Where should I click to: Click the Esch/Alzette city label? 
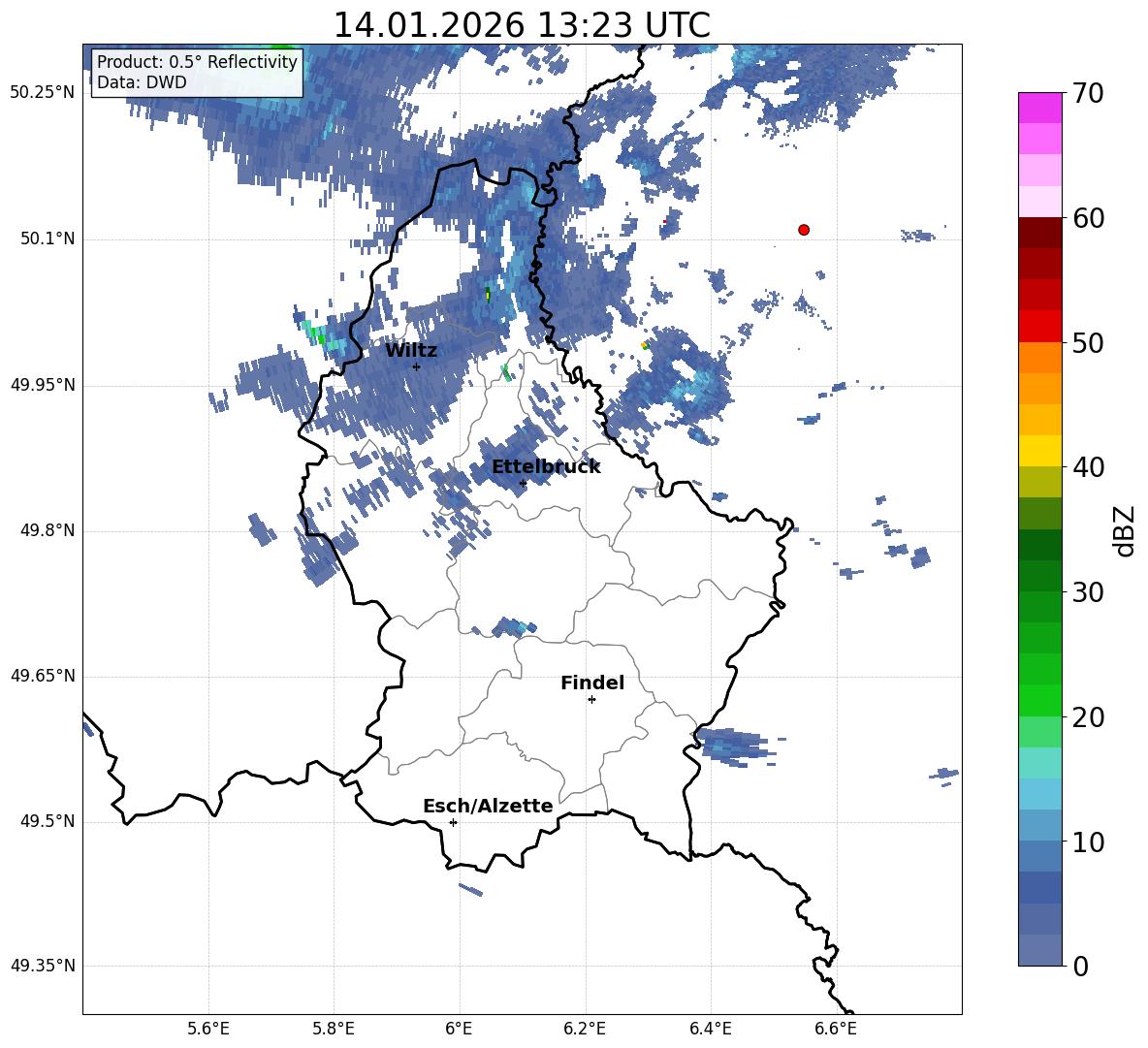[488, 806]
